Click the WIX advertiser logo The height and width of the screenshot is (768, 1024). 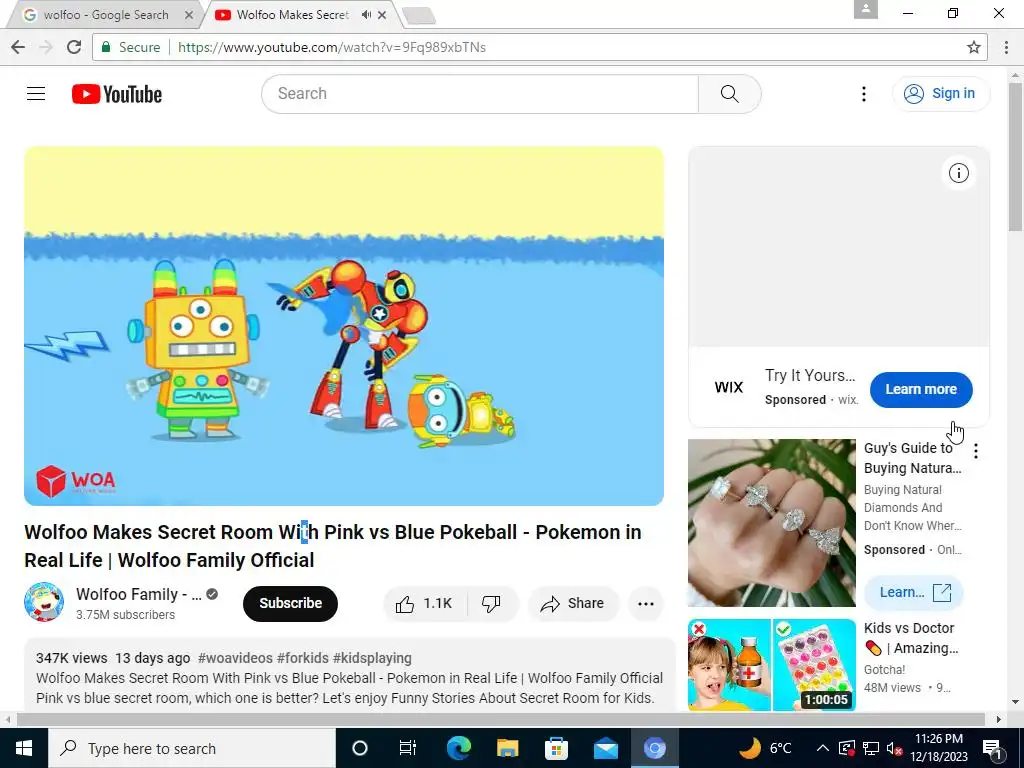click(729, 387)
